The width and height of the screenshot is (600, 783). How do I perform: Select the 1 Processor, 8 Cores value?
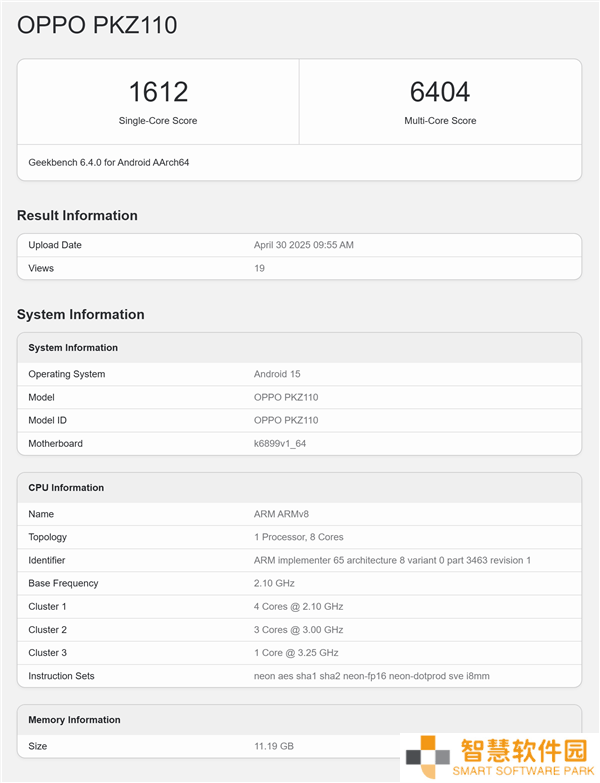pyautogui.click(x=299, y=537)
